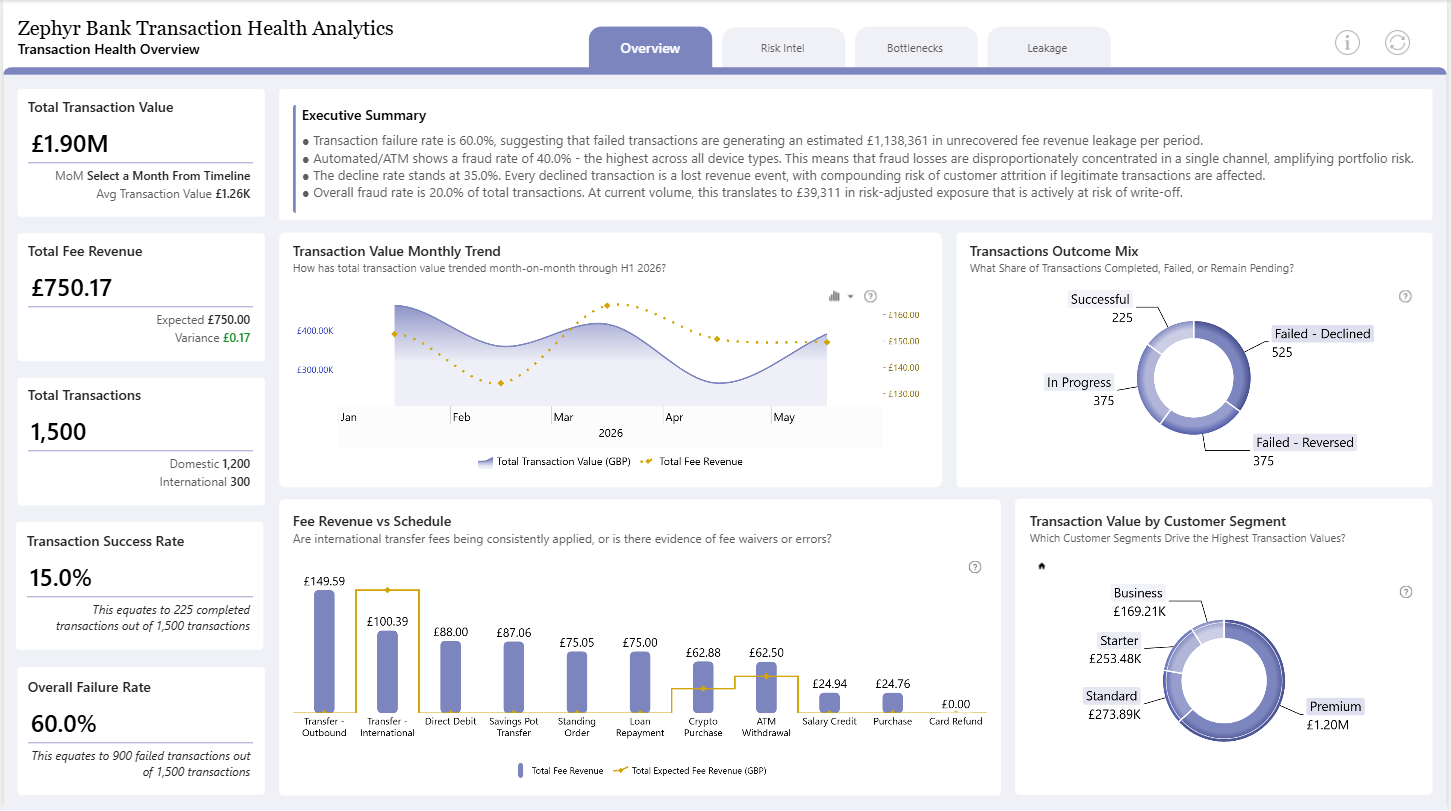Select the Transfer - Outbound bar
The width and height of the screenshot is (1451, 811).
coord(324,650)
